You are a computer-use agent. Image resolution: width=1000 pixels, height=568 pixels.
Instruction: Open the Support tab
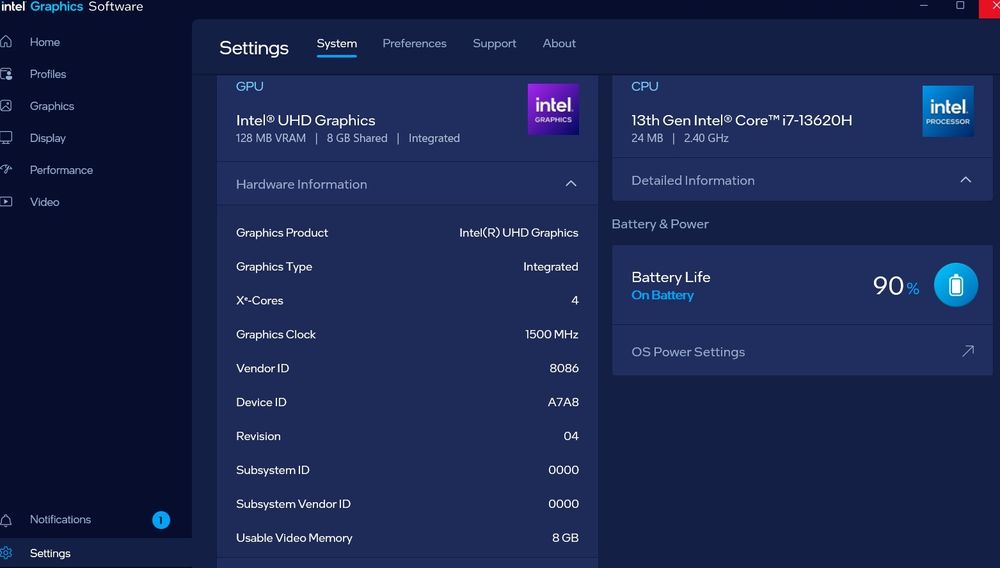click(x=494, y=44)
